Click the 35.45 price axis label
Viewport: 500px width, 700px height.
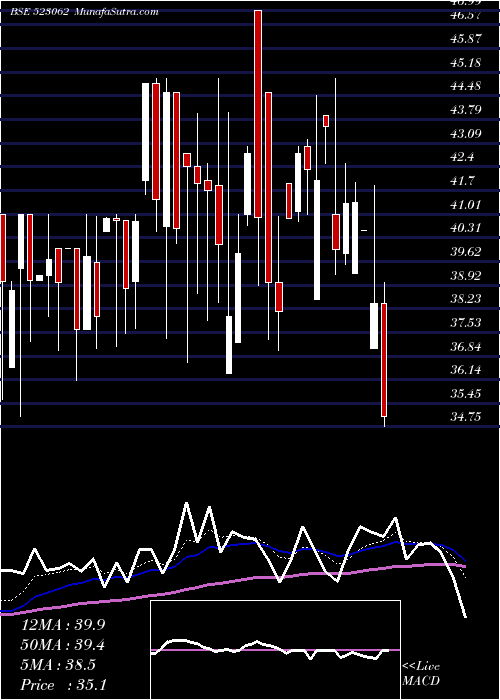pyautogui.click(x=466, y=393)
